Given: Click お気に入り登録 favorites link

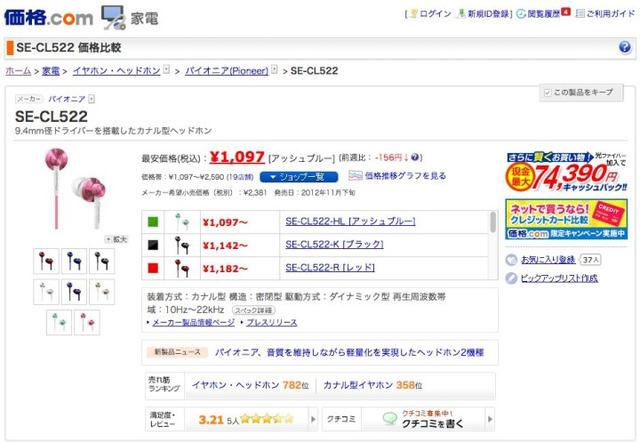Looking at the screenshot, I should click(x=548, y=260).
